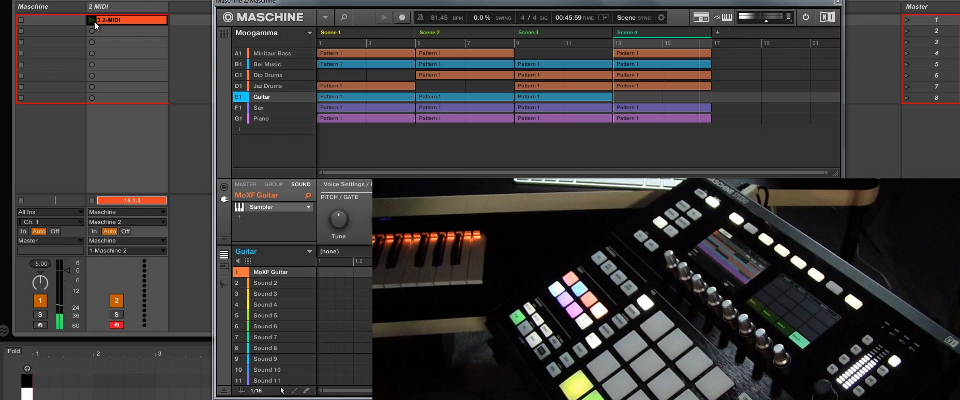Toggle track activator 2 on MIDI track
Screen dimensions: 960x400
click(x=116, y=301)
